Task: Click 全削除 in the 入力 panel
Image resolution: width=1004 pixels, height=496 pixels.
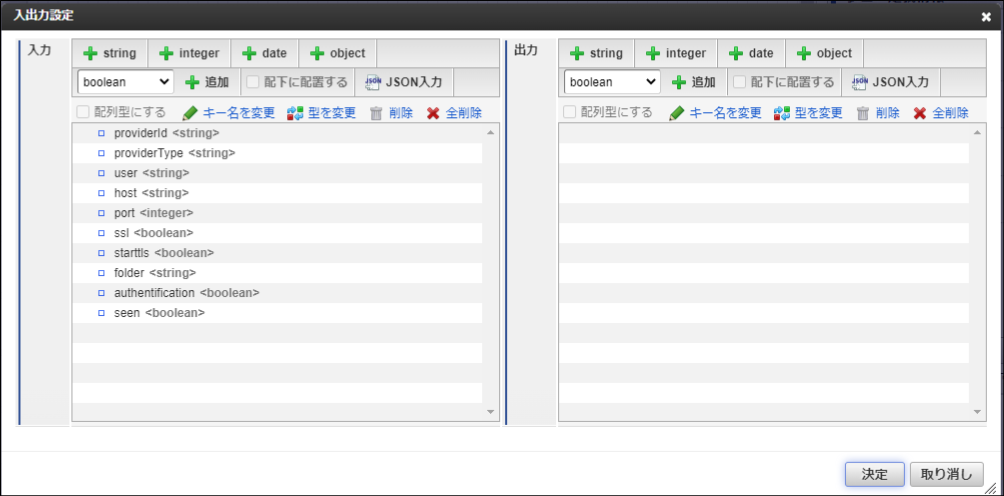Action: pyautogui.click(x=454, y=113)
